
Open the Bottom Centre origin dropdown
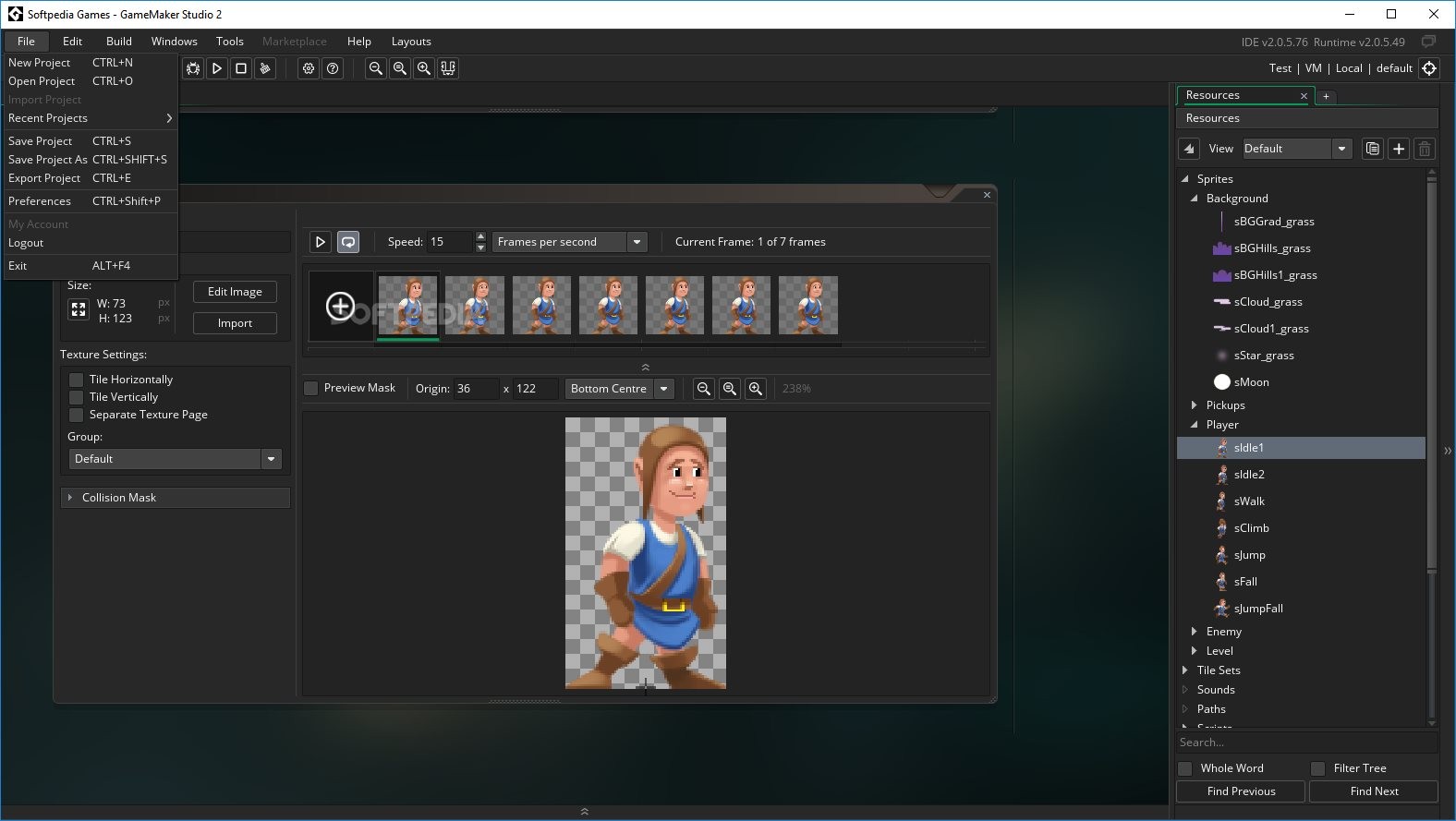tap(619, 389)
